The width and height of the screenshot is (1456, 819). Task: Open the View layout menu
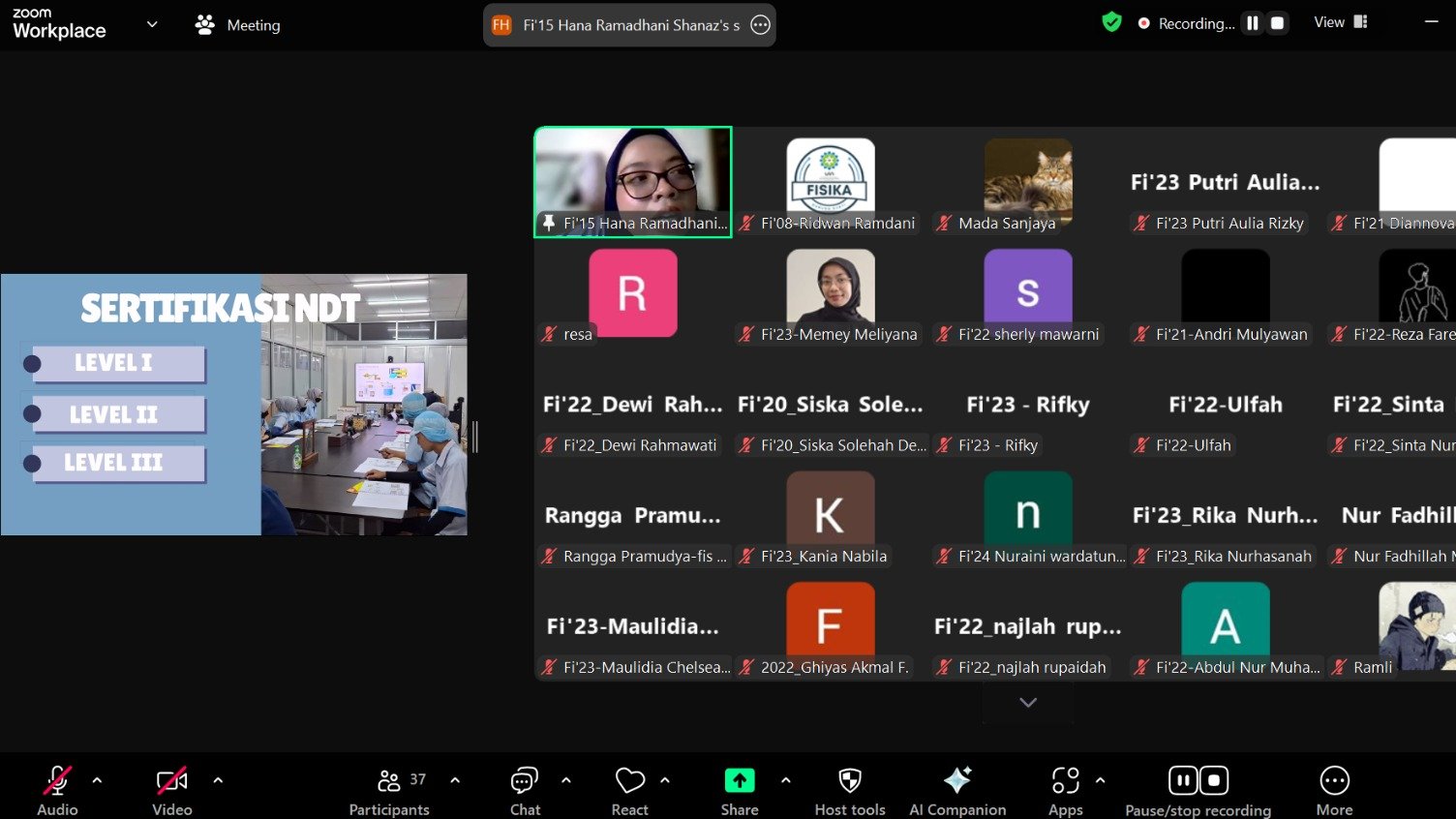click(1340, 22)
